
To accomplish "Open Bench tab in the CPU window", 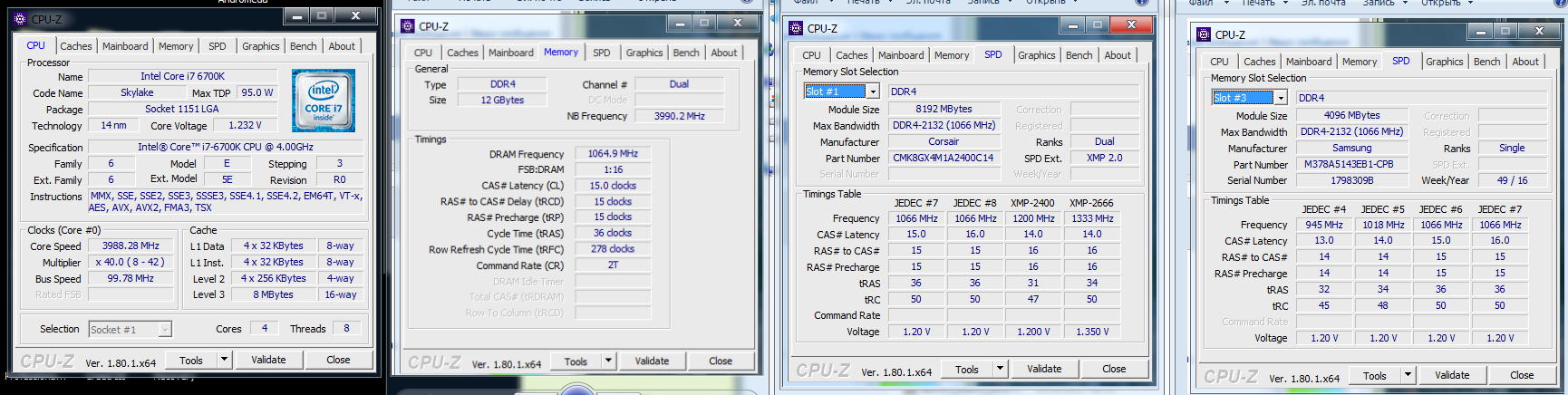I will click(304, 46).
